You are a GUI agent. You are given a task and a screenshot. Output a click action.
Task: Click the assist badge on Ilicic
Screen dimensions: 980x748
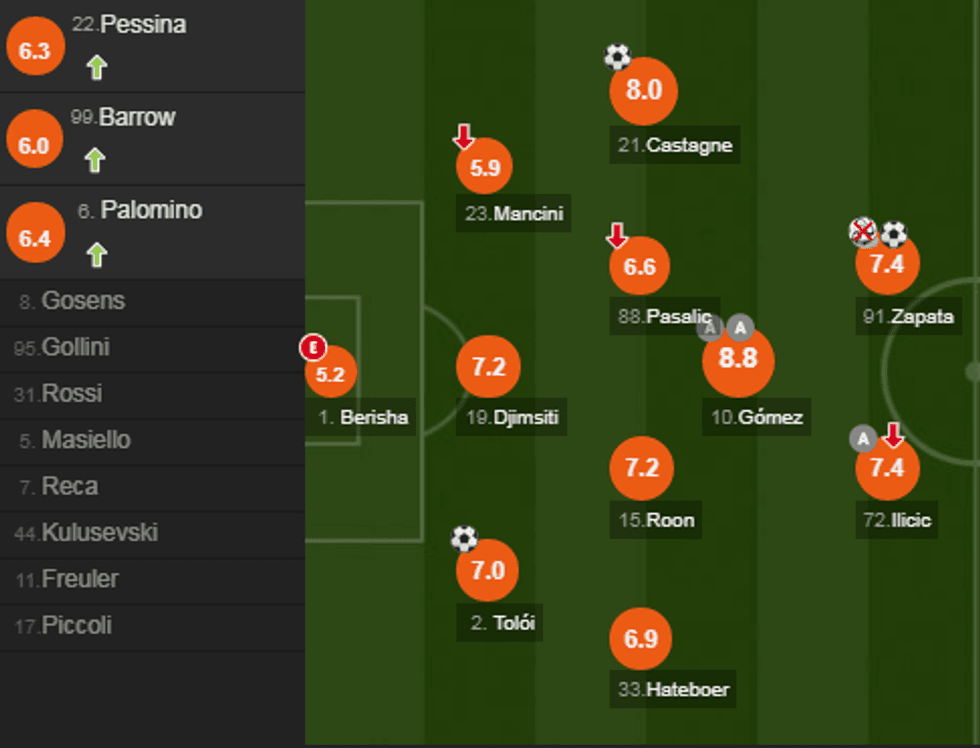[863, 438]
